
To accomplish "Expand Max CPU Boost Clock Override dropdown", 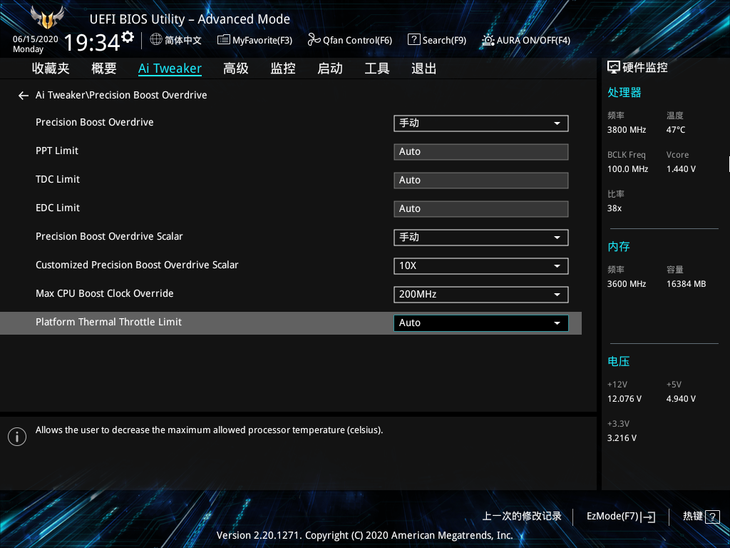I will tap(480, 294).
